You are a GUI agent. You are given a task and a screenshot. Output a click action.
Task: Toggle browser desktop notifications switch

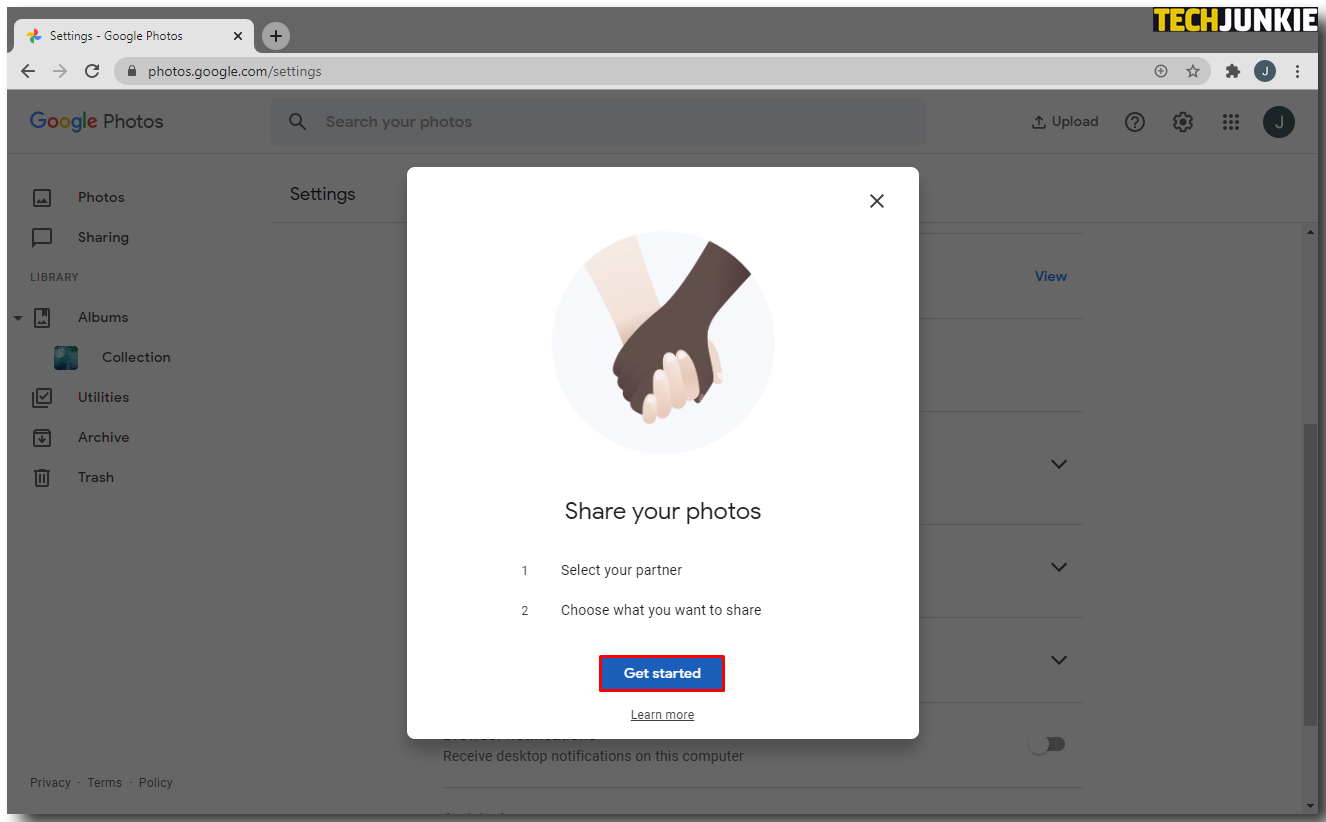pyautogui.click(x=1048, y=744)
